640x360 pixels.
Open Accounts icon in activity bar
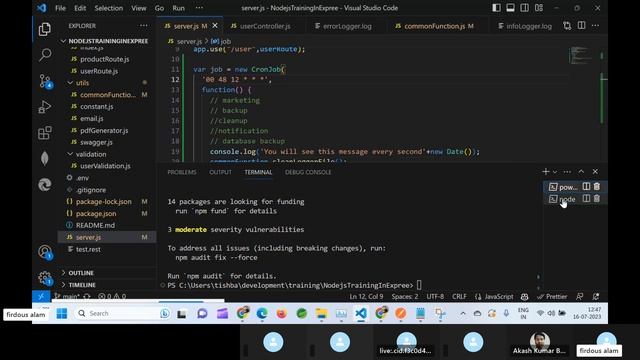pos(44,252)
